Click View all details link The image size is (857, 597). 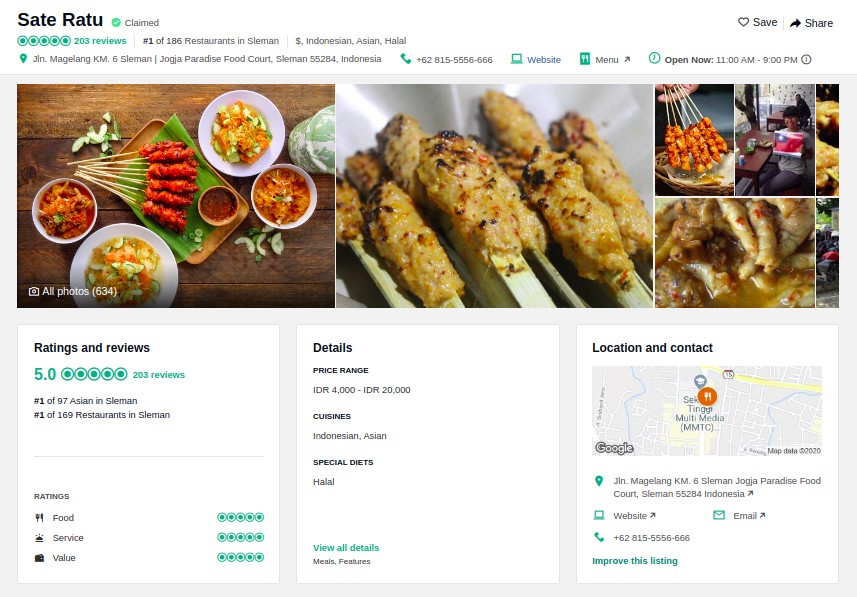click(x=346, y=548)
